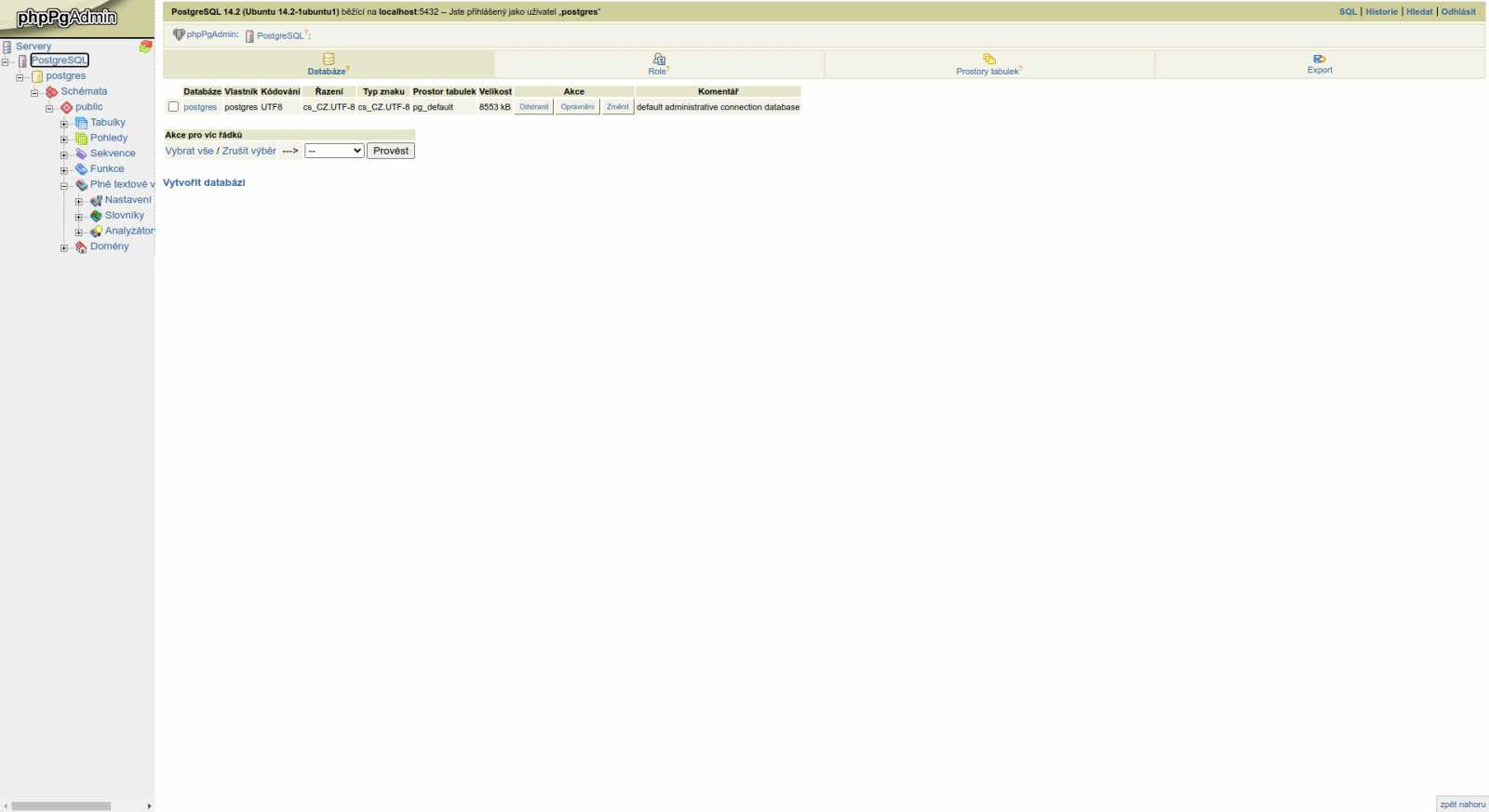This screenshot has height=812, width=1489.
Task: Open the SQL link in top bar
Action: click(x=1348, y=12)
